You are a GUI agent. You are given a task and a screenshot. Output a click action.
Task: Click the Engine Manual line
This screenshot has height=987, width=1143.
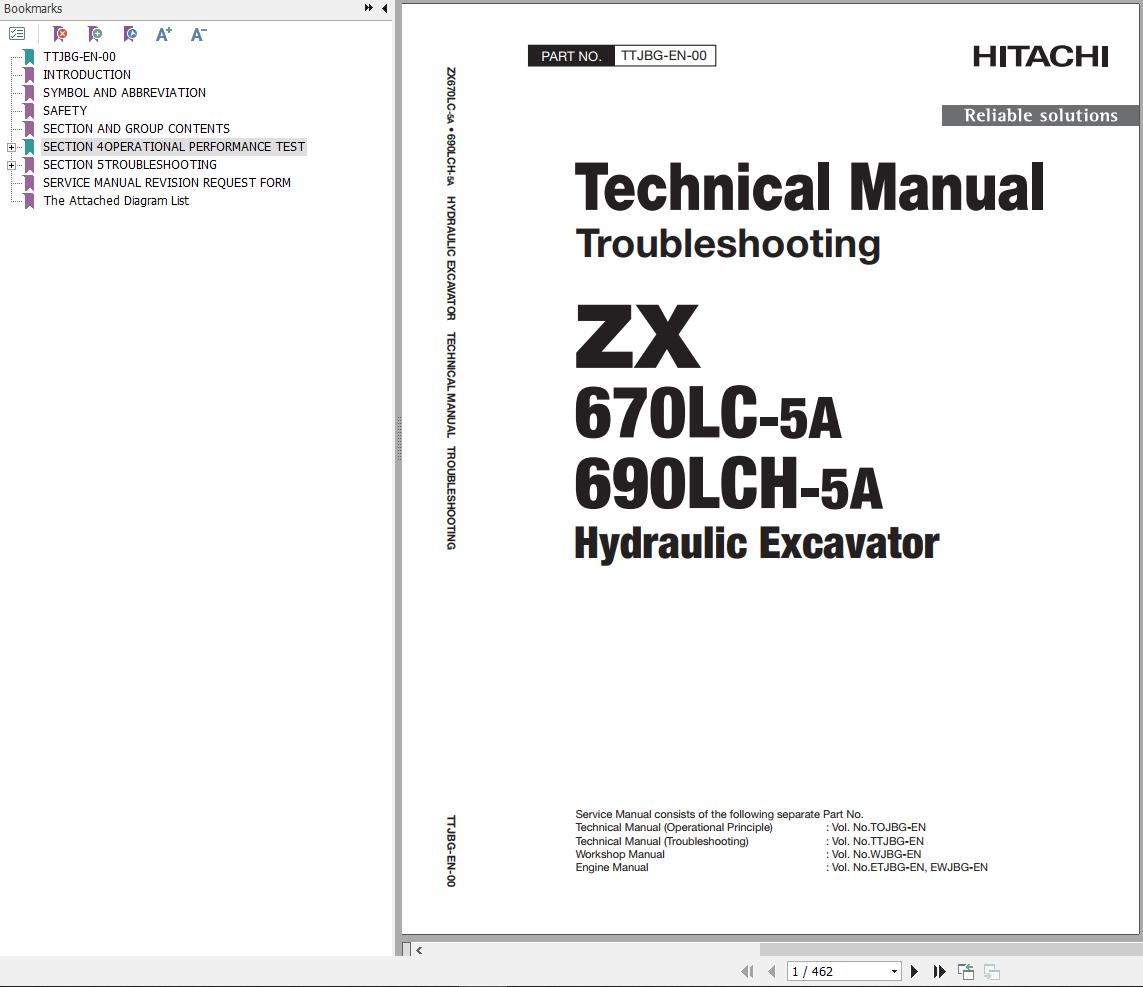coord(612,867)
